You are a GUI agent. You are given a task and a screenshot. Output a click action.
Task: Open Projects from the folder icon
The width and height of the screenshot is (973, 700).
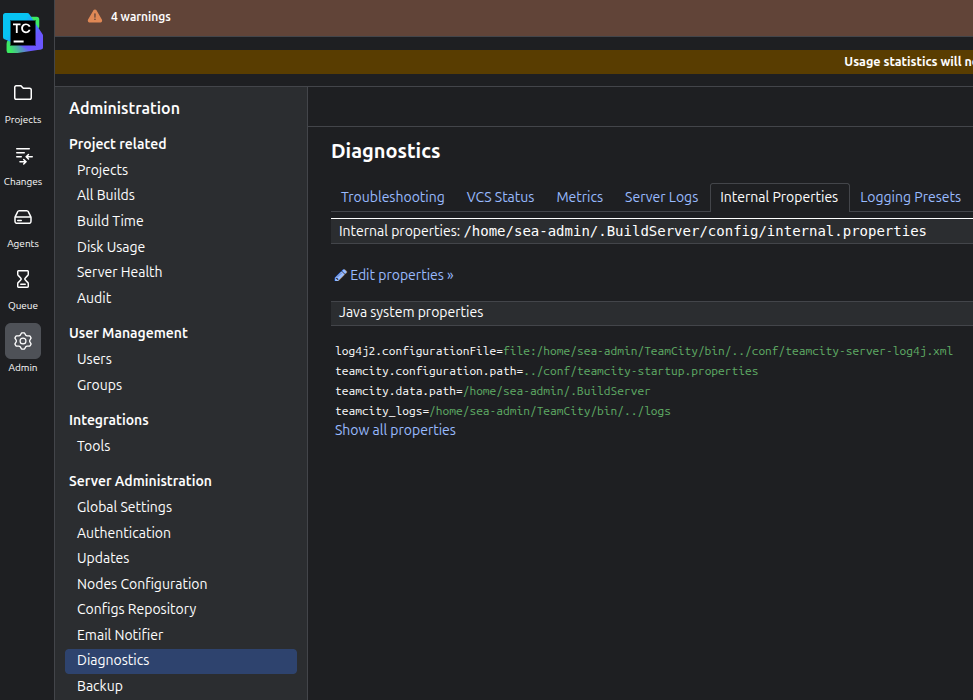coord(23,93)
